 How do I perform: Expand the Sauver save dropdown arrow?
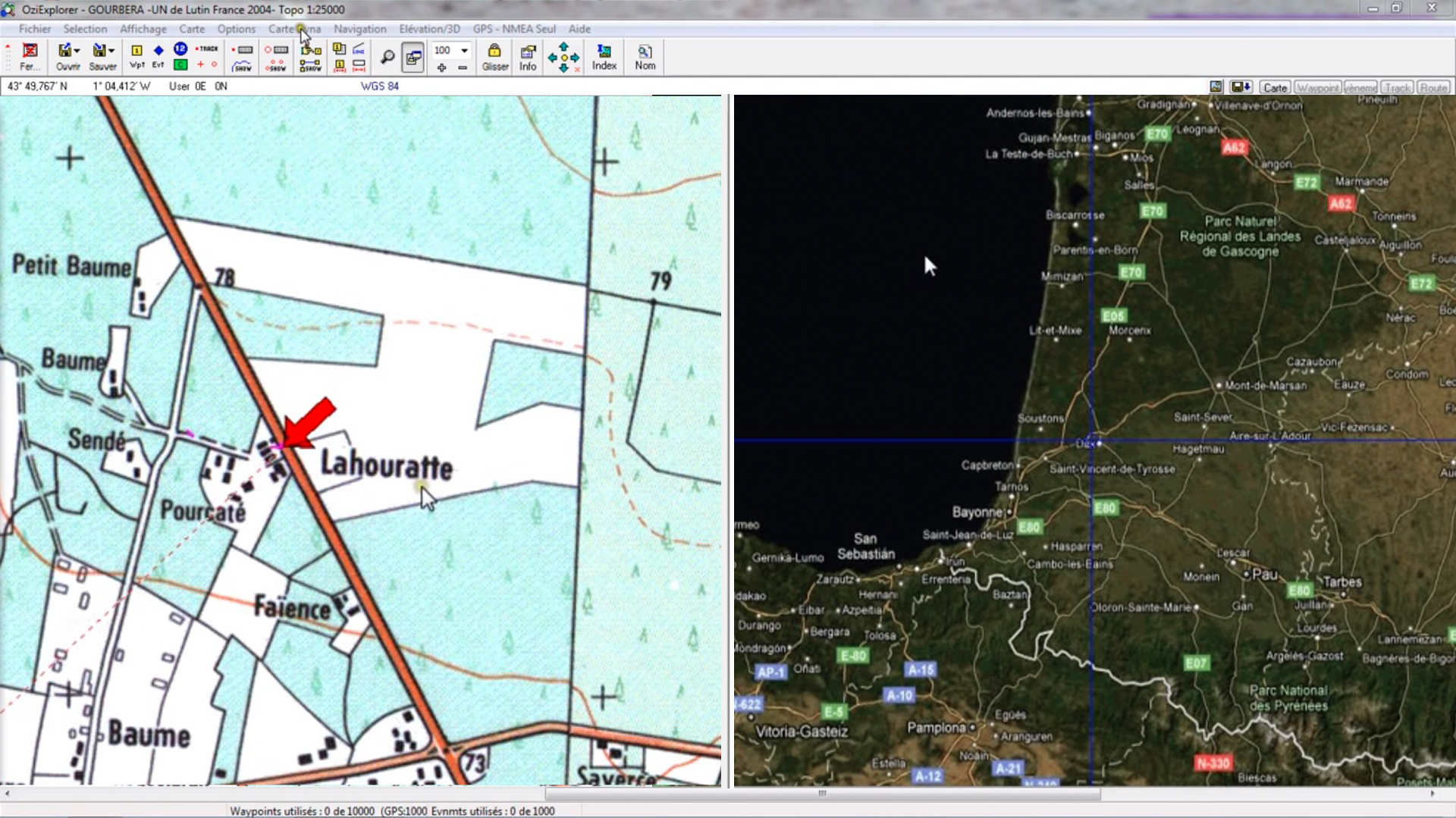111,51
